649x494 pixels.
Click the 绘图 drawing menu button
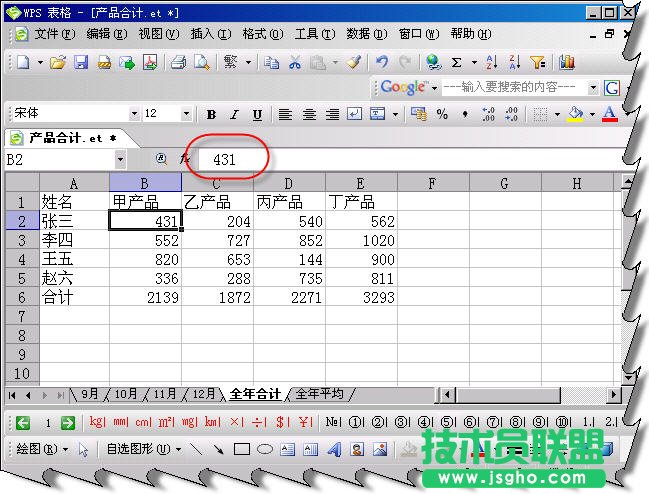click(41, 449)
